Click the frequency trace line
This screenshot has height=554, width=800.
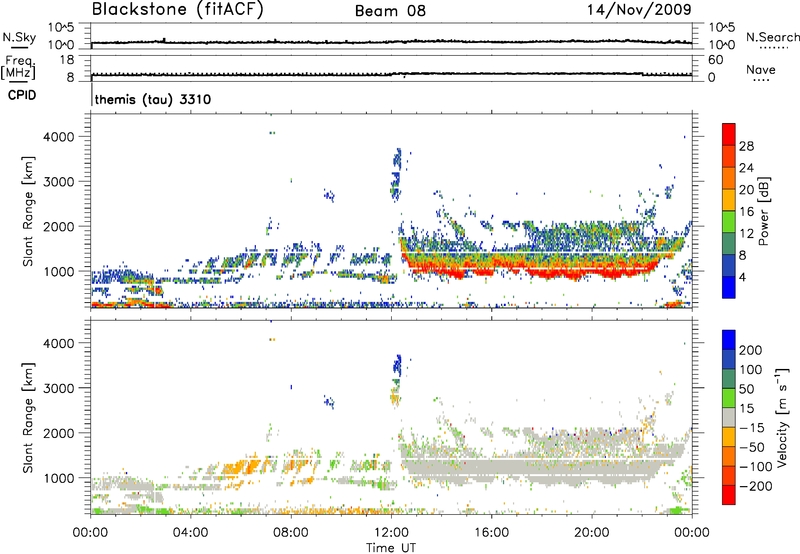(x=391, y=74)
